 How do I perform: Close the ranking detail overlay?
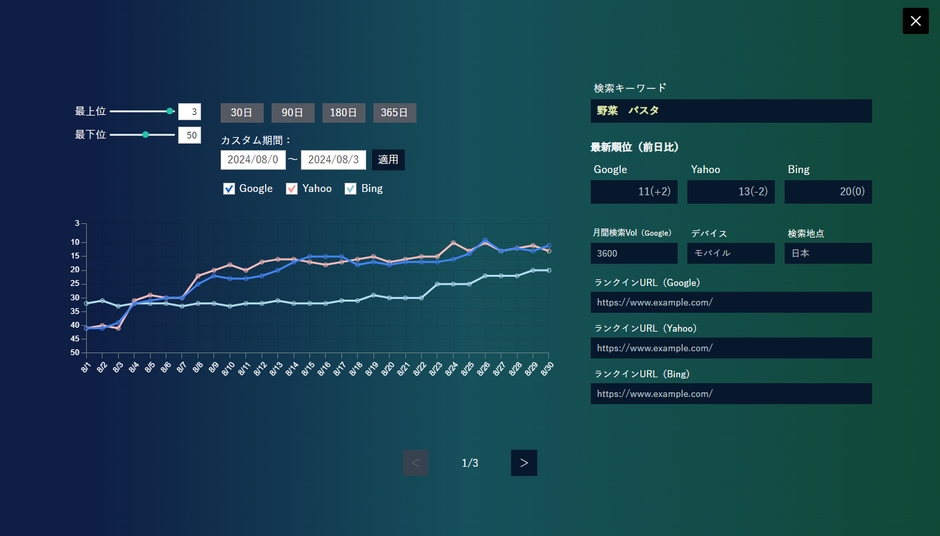[915, 21]
